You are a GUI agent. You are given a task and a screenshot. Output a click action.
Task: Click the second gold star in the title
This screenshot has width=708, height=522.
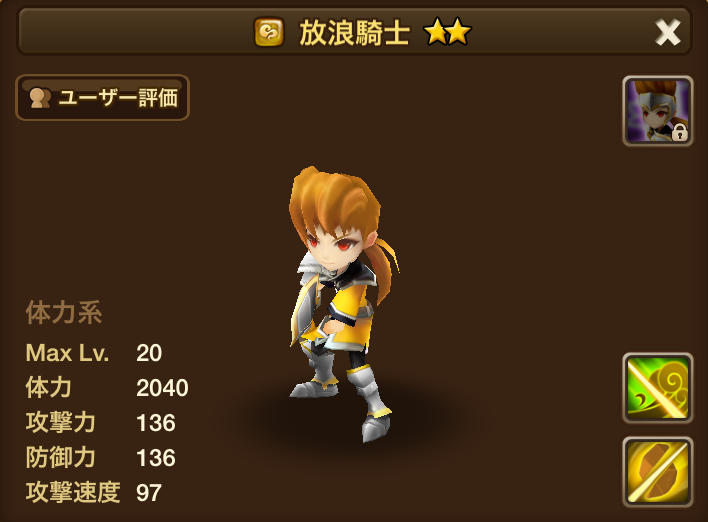point(459,32)
